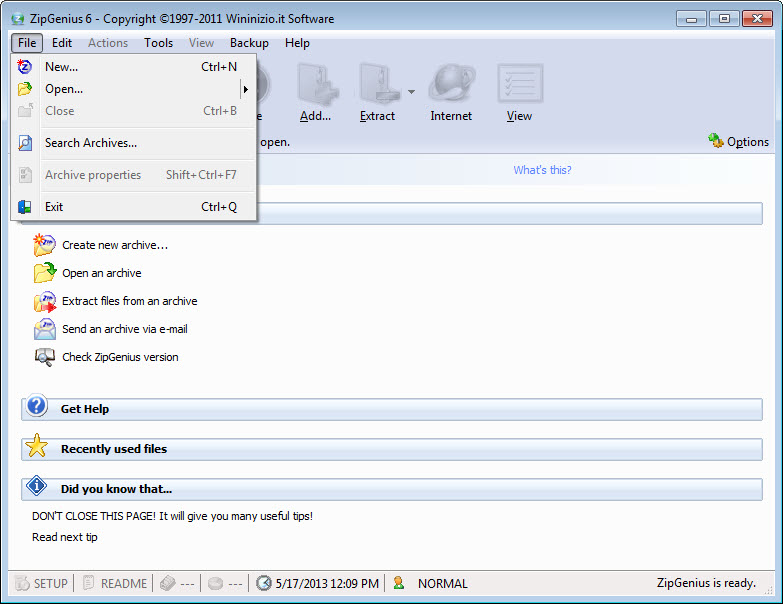This screenshot has width=783, height=604.
Task: Click the clock icon in status bar
Action: (x=264, y=583)
